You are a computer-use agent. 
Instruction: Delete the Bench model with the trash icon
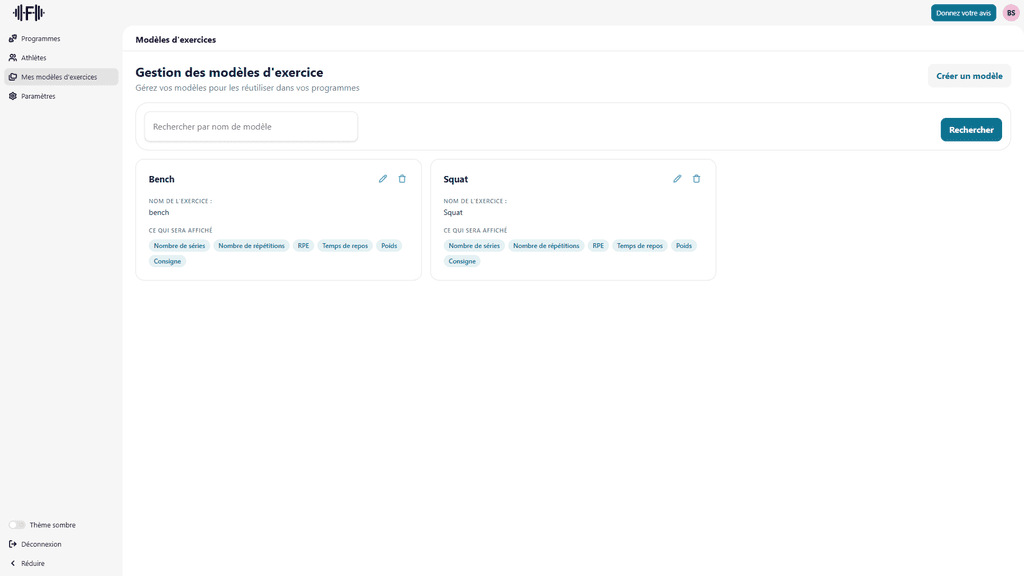click(402, 179)
